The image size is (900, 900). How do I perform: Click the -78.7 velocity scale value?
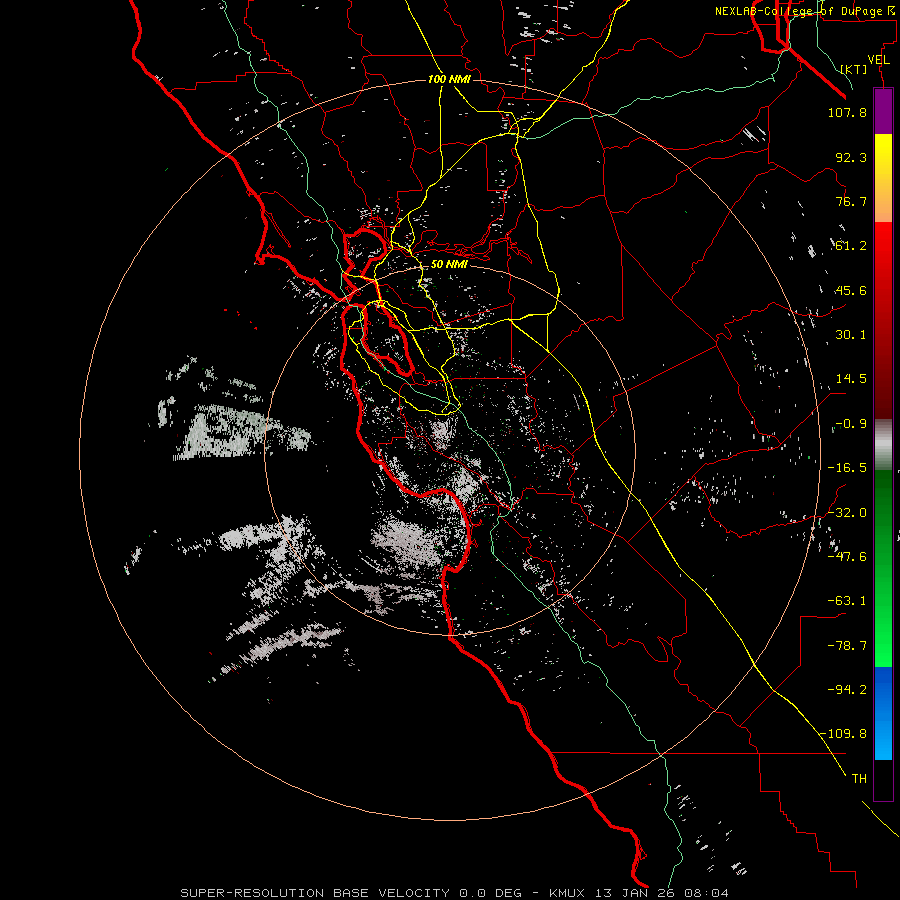[847, 646]
